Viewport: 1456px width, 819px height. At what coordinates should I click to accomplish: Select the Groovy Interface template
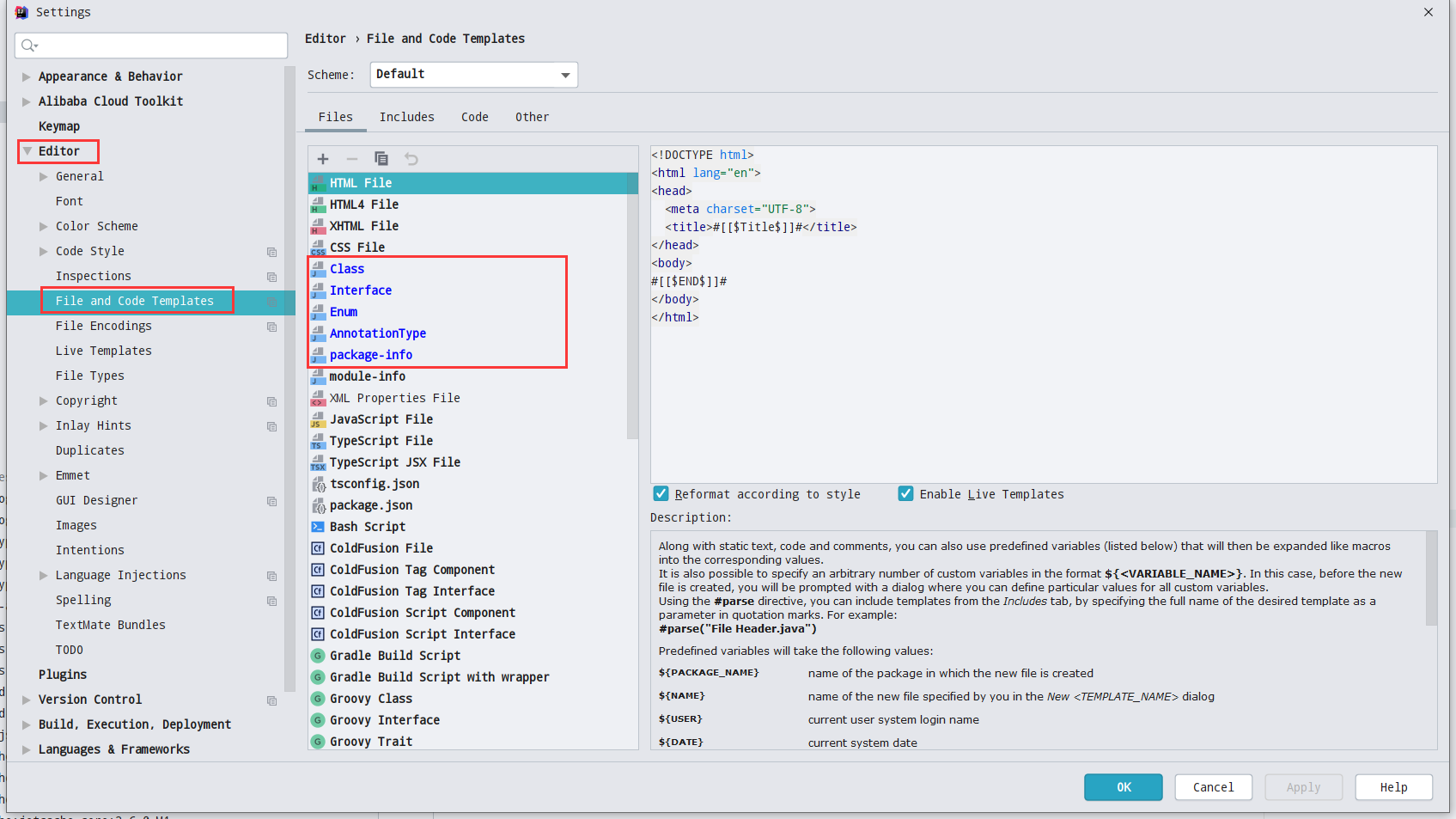[385, 720]
